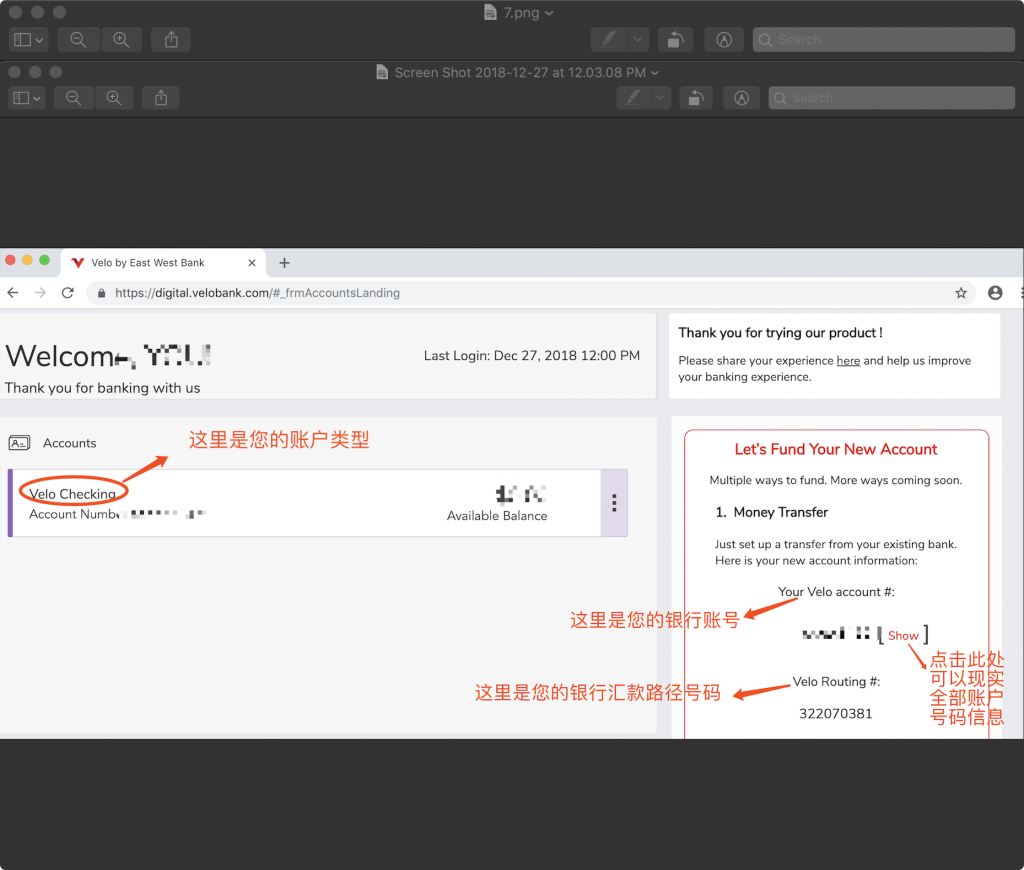This screenshot has height=870, width=1024.
Task: Click the document icon beside Screen Shot title
Action: click(x=382, y=72)
